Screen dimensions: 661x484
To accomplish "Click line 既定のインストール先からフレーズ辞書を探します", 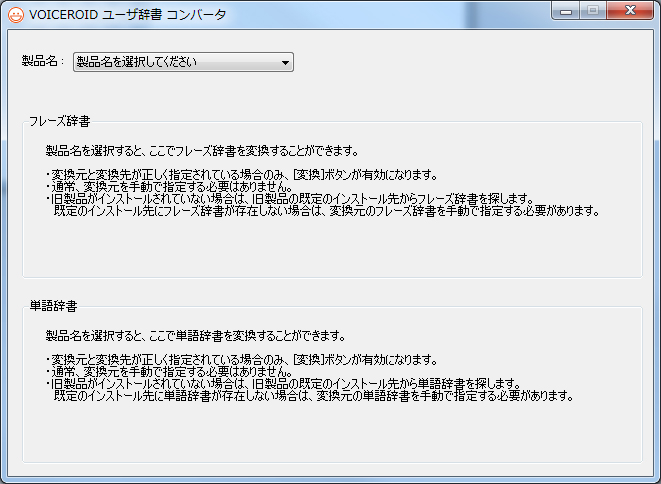I will [414, 198].
